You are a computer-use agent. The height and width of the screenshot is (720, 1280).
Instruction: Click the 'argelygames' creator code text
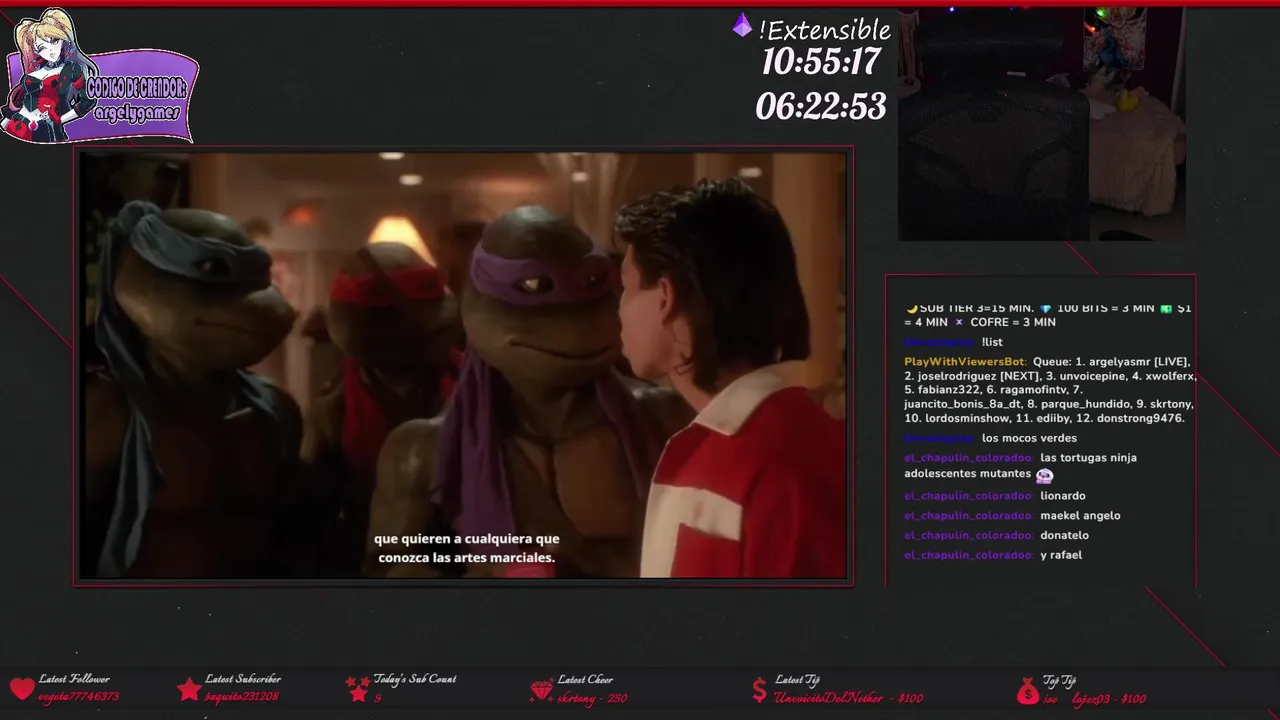(x=137, y=114)
